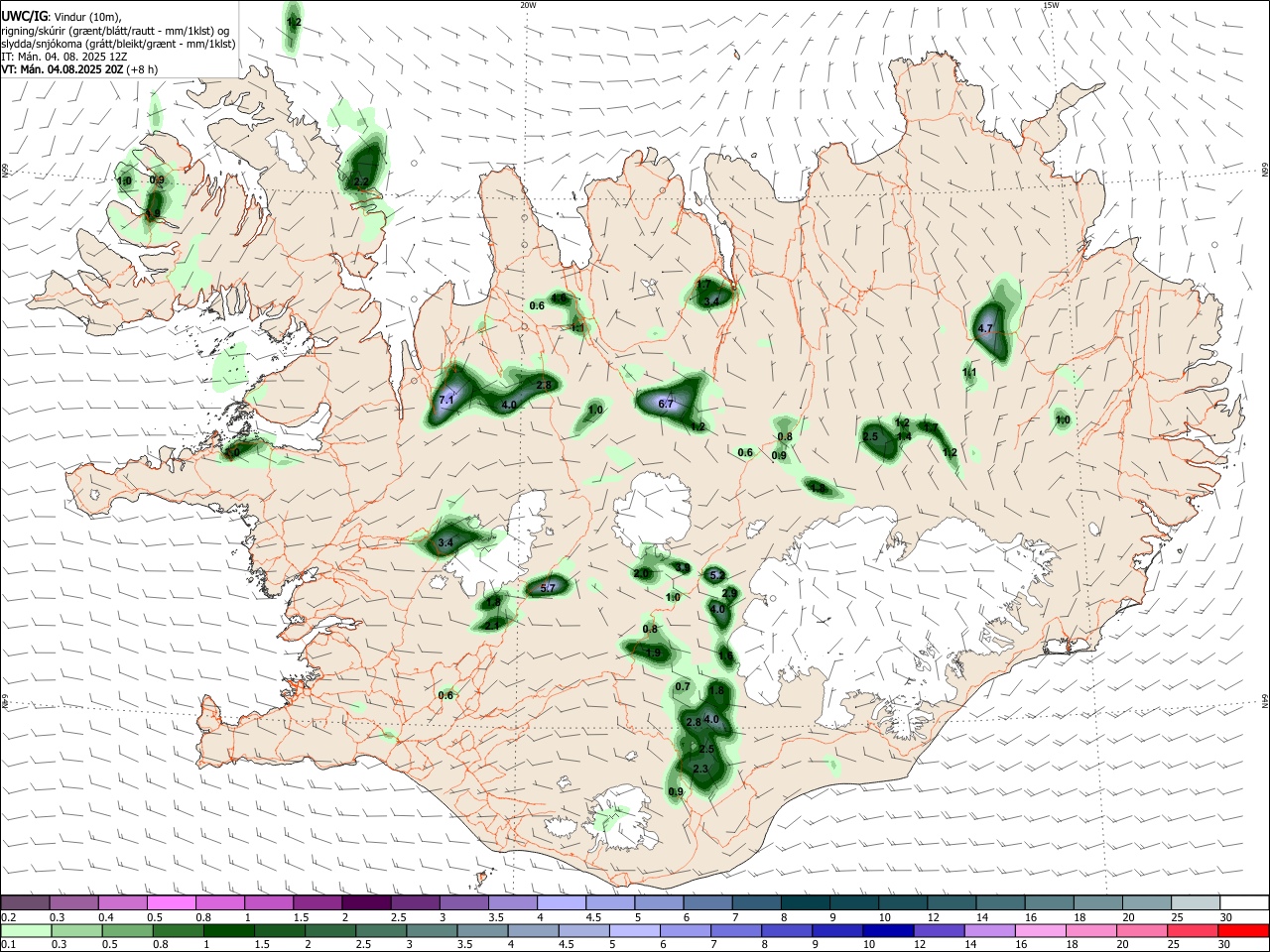Image resolution: width=1270 pixels, height=952 pixels.
Task: Click the slate blue swatch starting at 6 in sleet/snow legend
Action: [706, 903]
